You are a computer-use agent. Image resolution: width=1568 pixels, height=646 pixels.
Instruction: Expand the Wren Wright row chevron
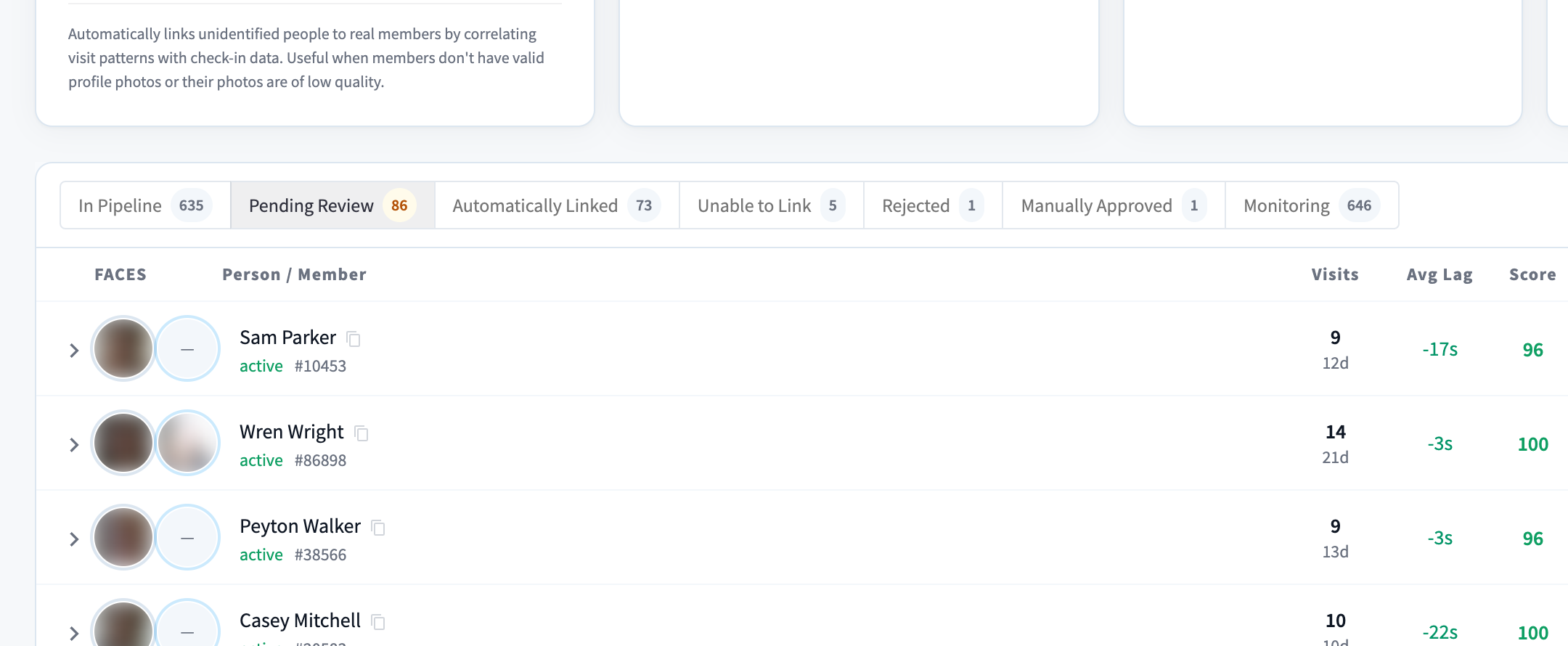[73, 445]
